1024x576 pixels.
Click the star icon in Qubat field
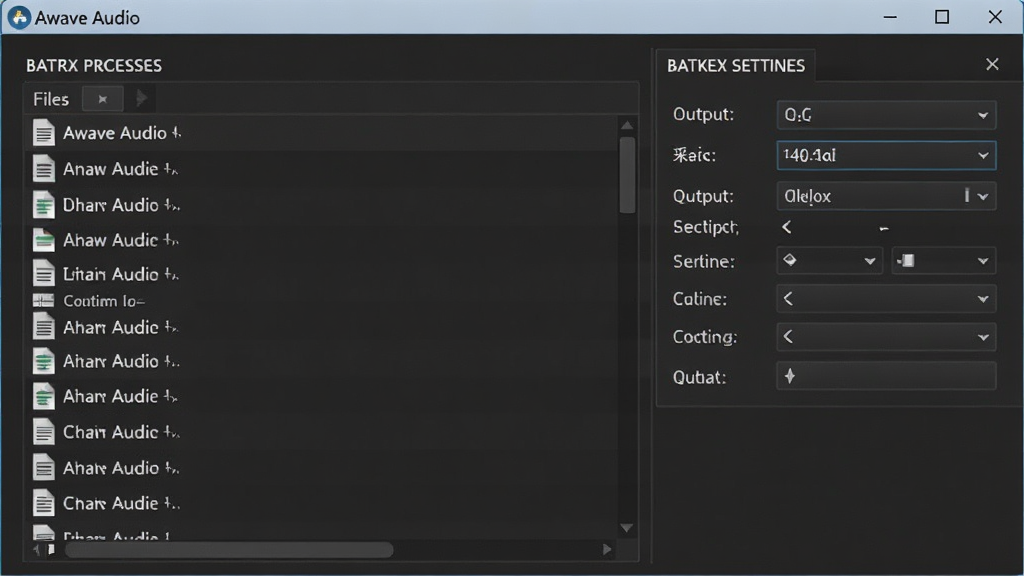pos(790,376)
